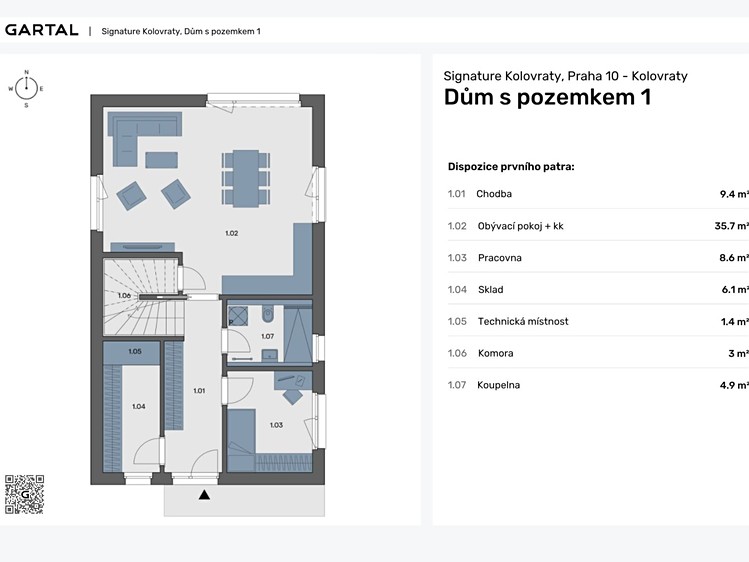Click room label 1.07 in the bathroom
The image size is (749, 562).
[268, 336]
